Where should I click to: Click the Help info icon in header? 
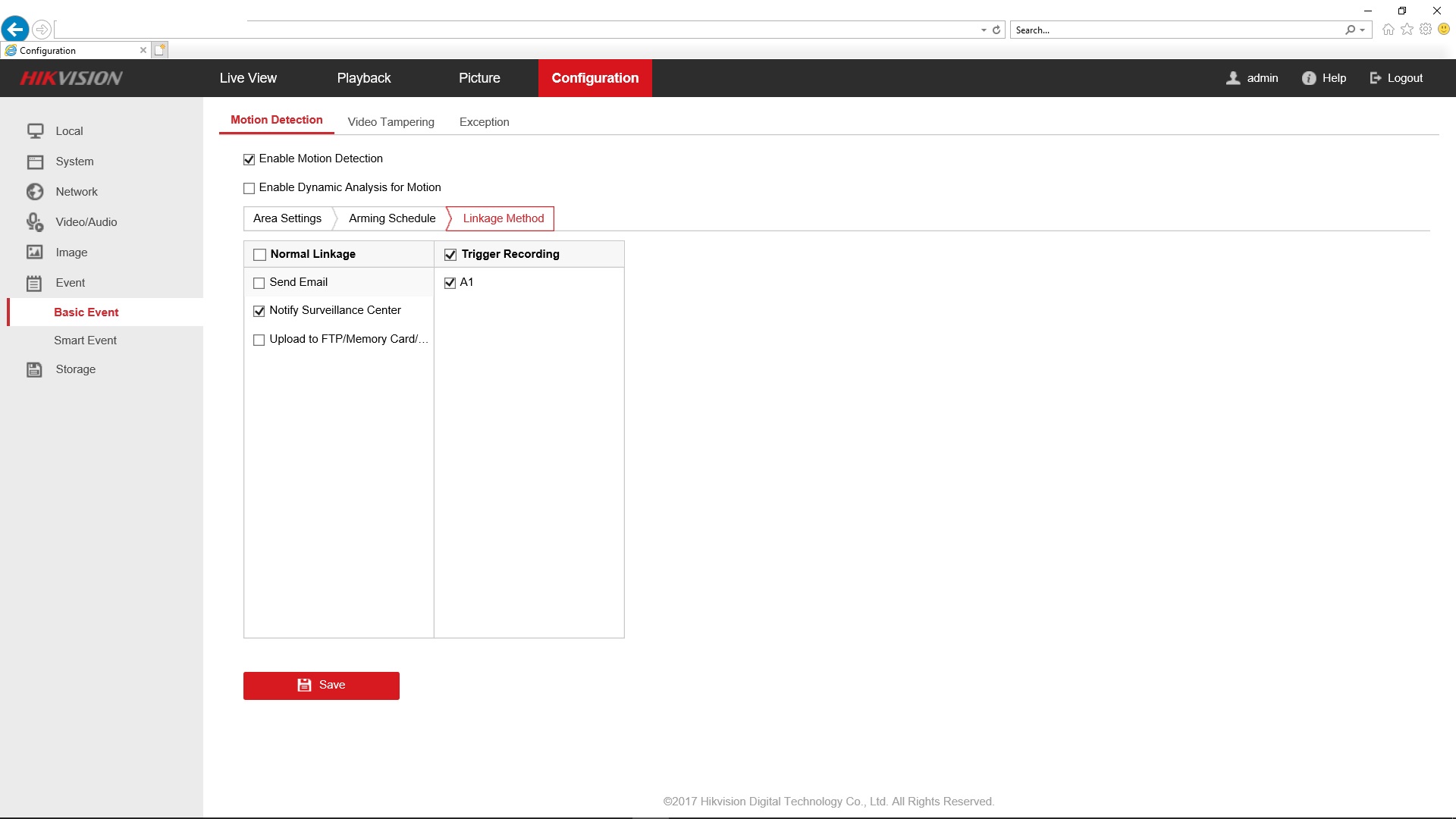pos(1309,78)
